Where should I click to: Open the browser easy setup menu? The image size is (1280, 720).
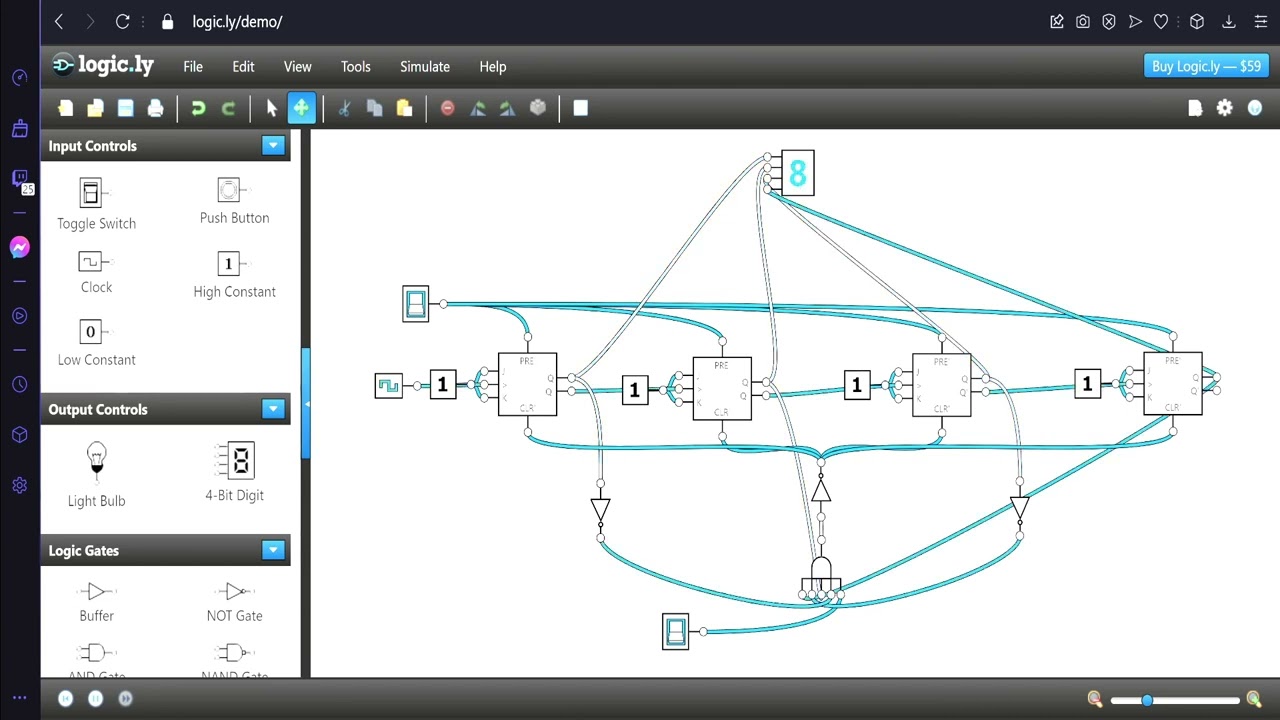[x=1259, y=21]
